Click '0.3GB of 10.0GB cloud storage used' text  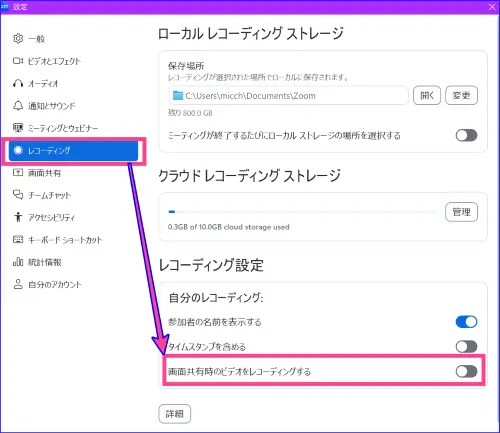click(x=229, y=227)
